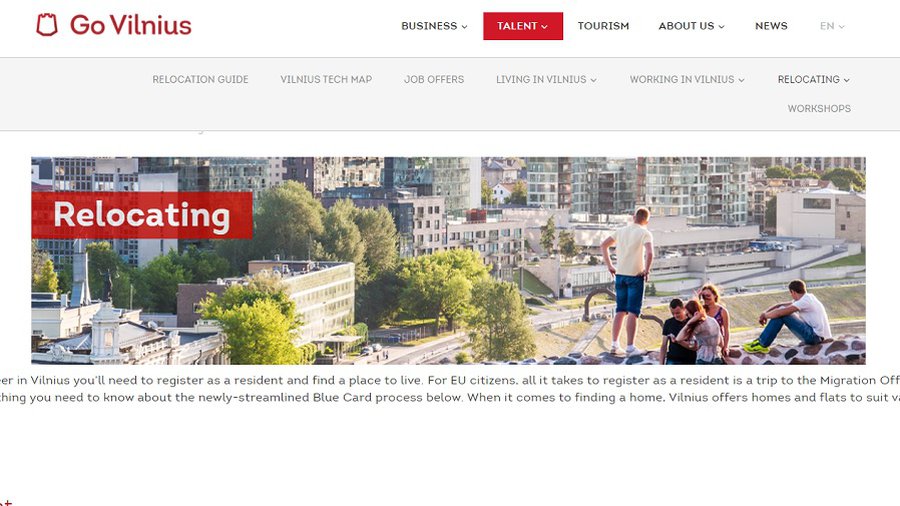The width and height of the screenshot is (900, 506).
Task: Expand the About Us dropdown
Action: pyautogui.click(x=691, y=26)
